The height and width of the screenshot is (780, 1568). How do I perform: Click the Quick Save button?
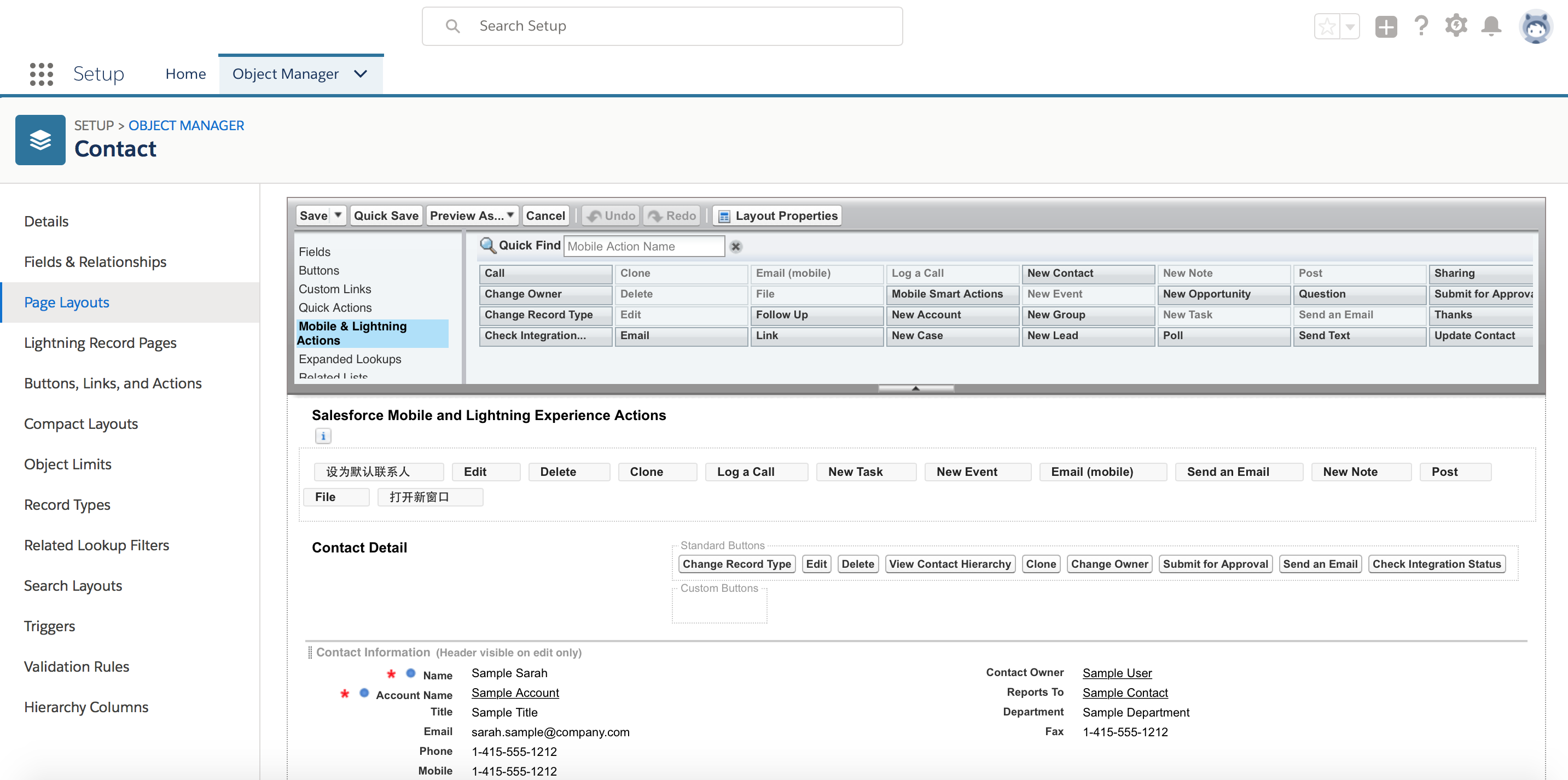386,216
